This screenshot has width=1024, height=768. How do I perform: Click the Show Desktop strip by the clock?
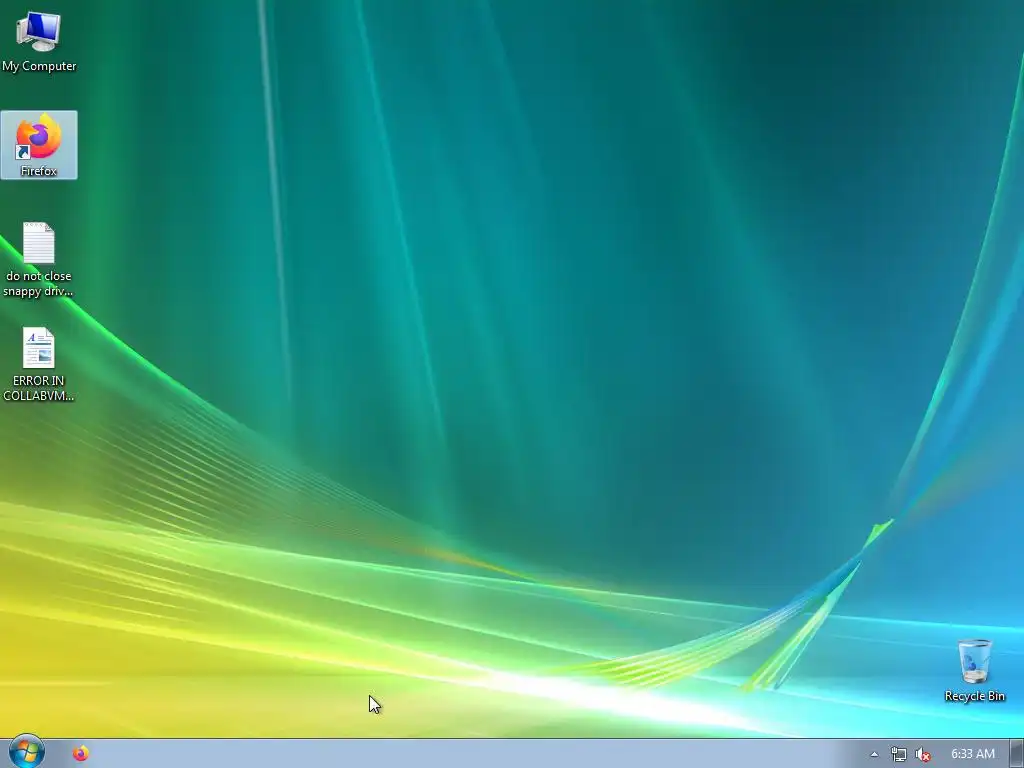1017,754
